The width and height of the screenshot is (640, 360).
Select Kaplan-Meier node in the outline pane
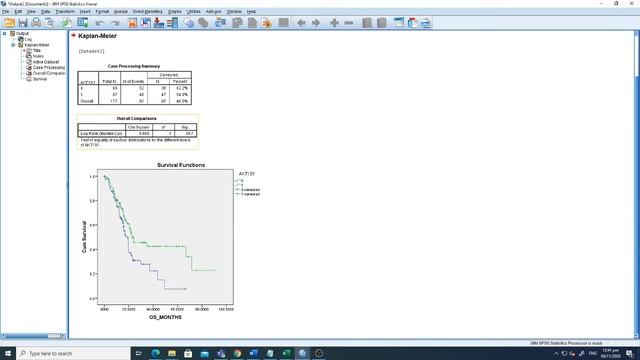point(37,45)
